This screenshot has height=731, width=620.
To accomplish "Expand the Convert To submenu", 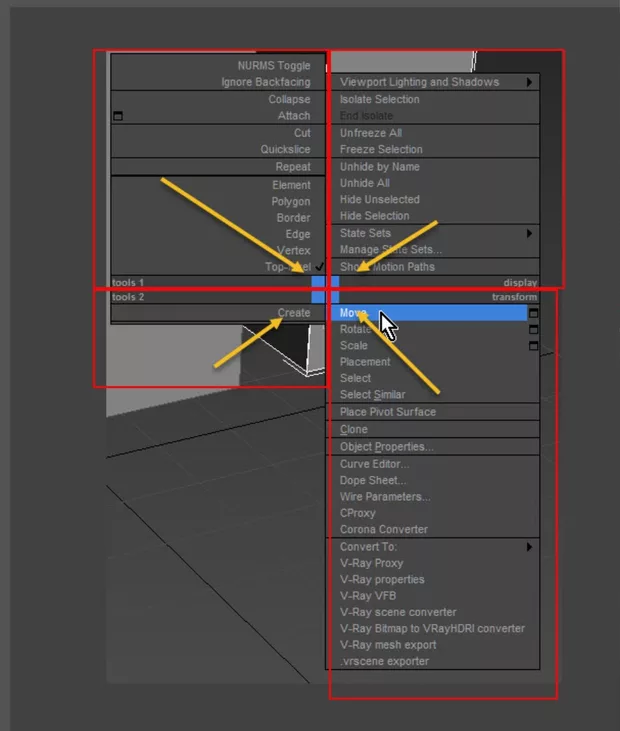I will click(529, 547).
